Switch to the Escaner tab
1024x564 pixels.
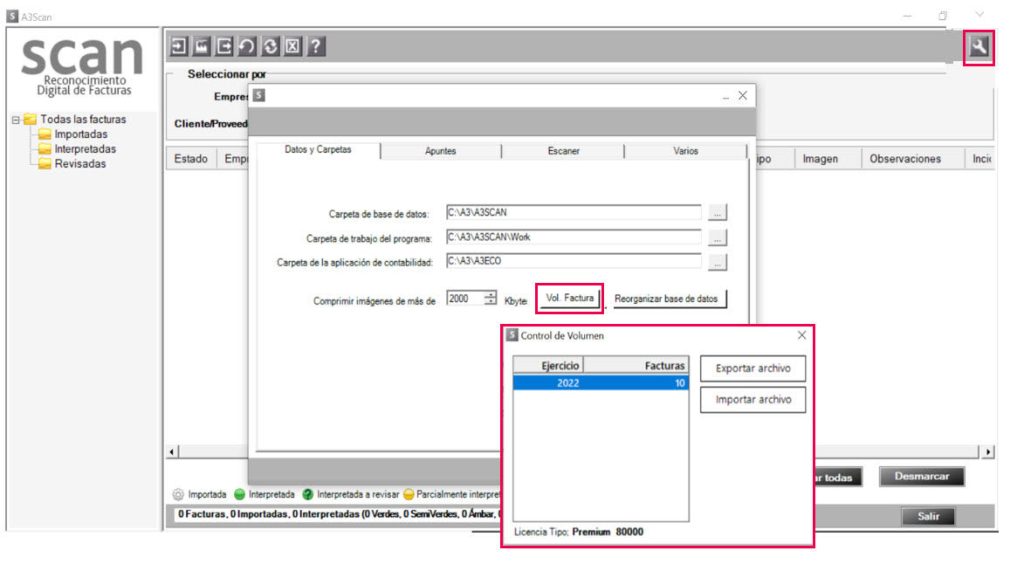tap(564, 151)
